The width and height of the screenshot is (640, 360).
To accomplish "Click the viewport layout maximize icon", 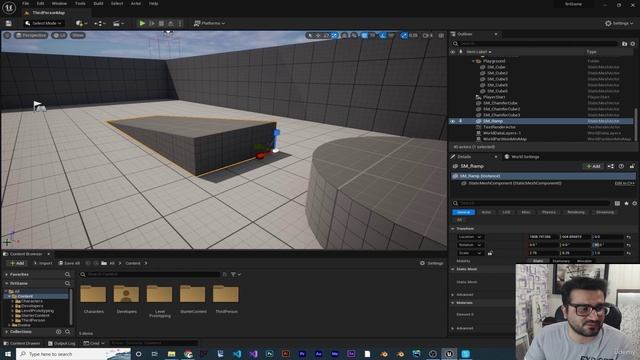I will [441, 36].
